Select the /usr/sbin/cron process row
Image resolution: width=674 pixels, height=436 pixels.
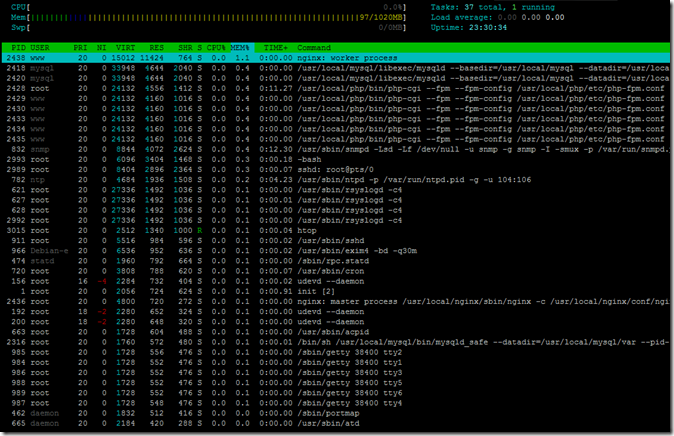[336, 271]
